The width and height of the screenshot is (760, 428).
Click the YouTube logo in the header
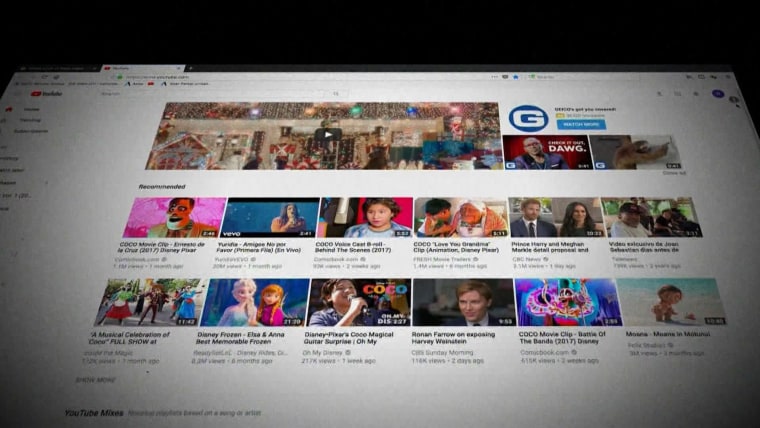pyautogui.click(x=47, y=94)
